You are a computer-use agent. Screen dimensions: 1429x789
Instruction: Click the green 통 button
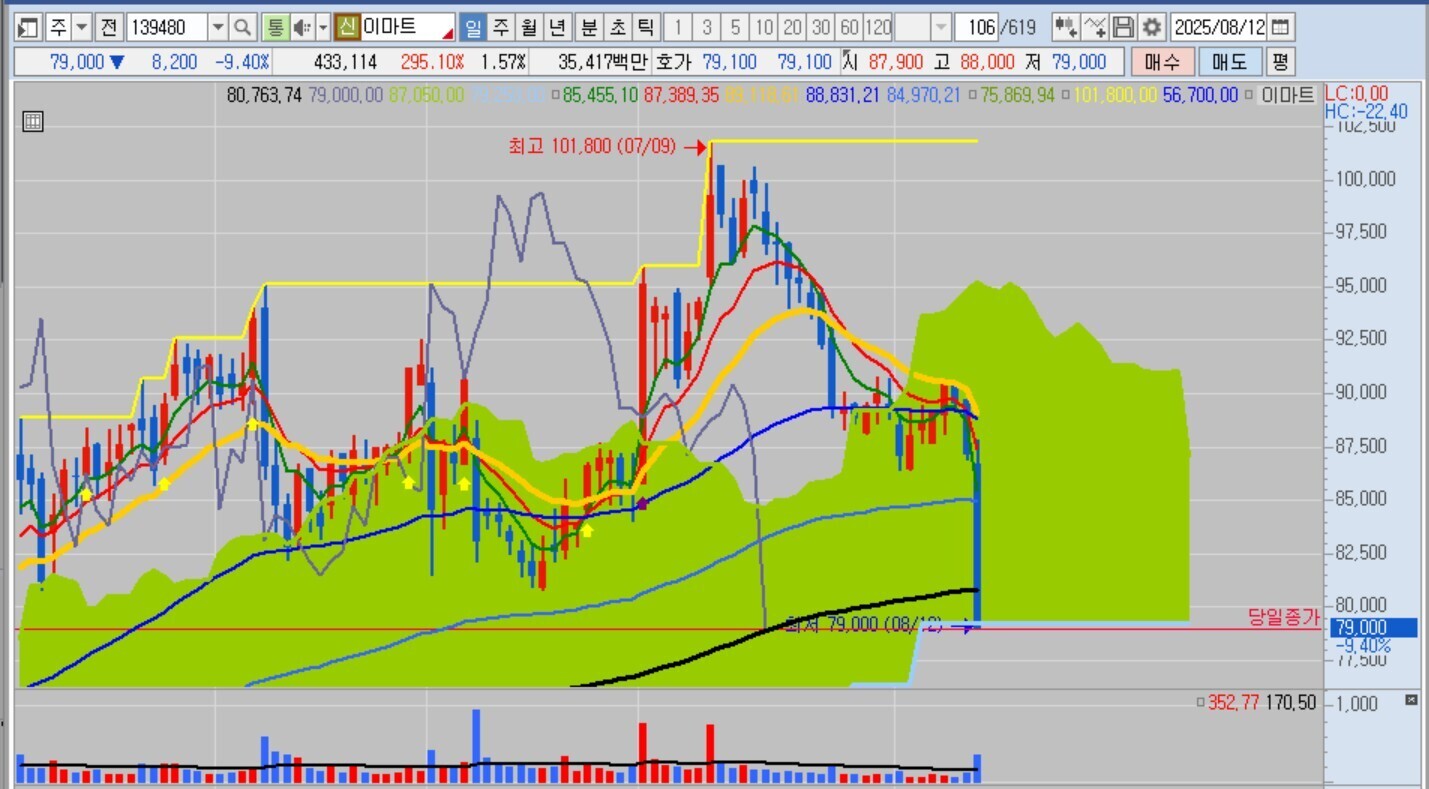[275, 27]
